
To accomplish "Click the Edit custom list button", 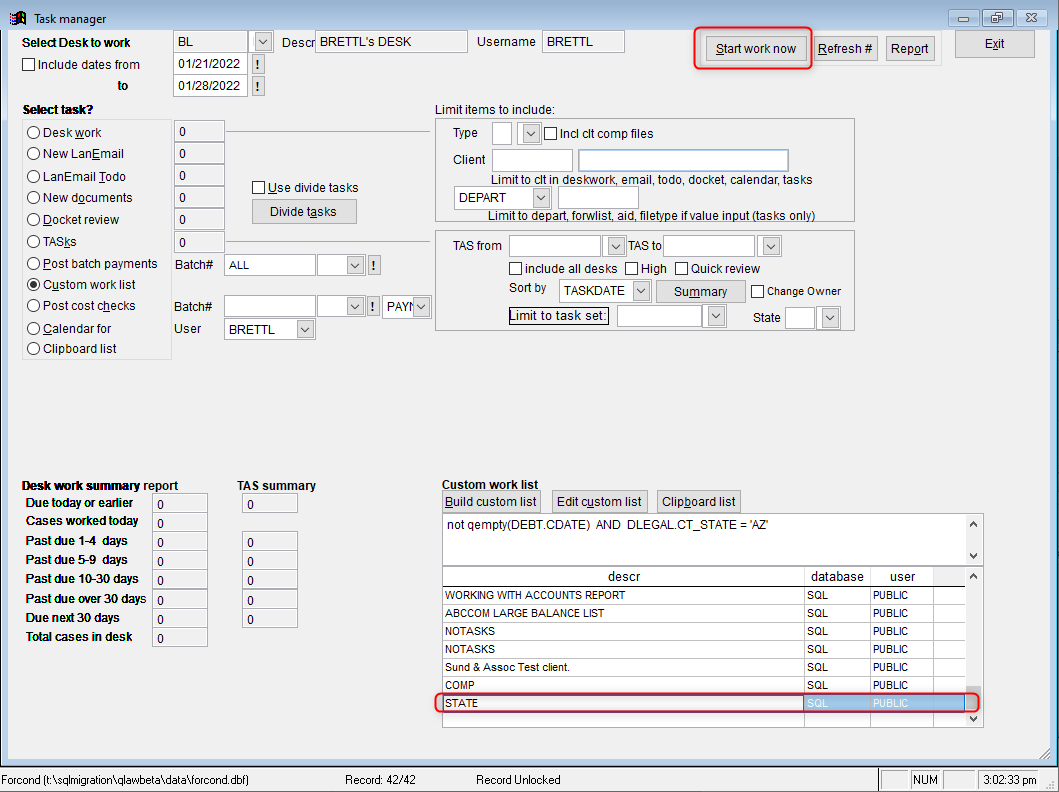I will (599, 502).
